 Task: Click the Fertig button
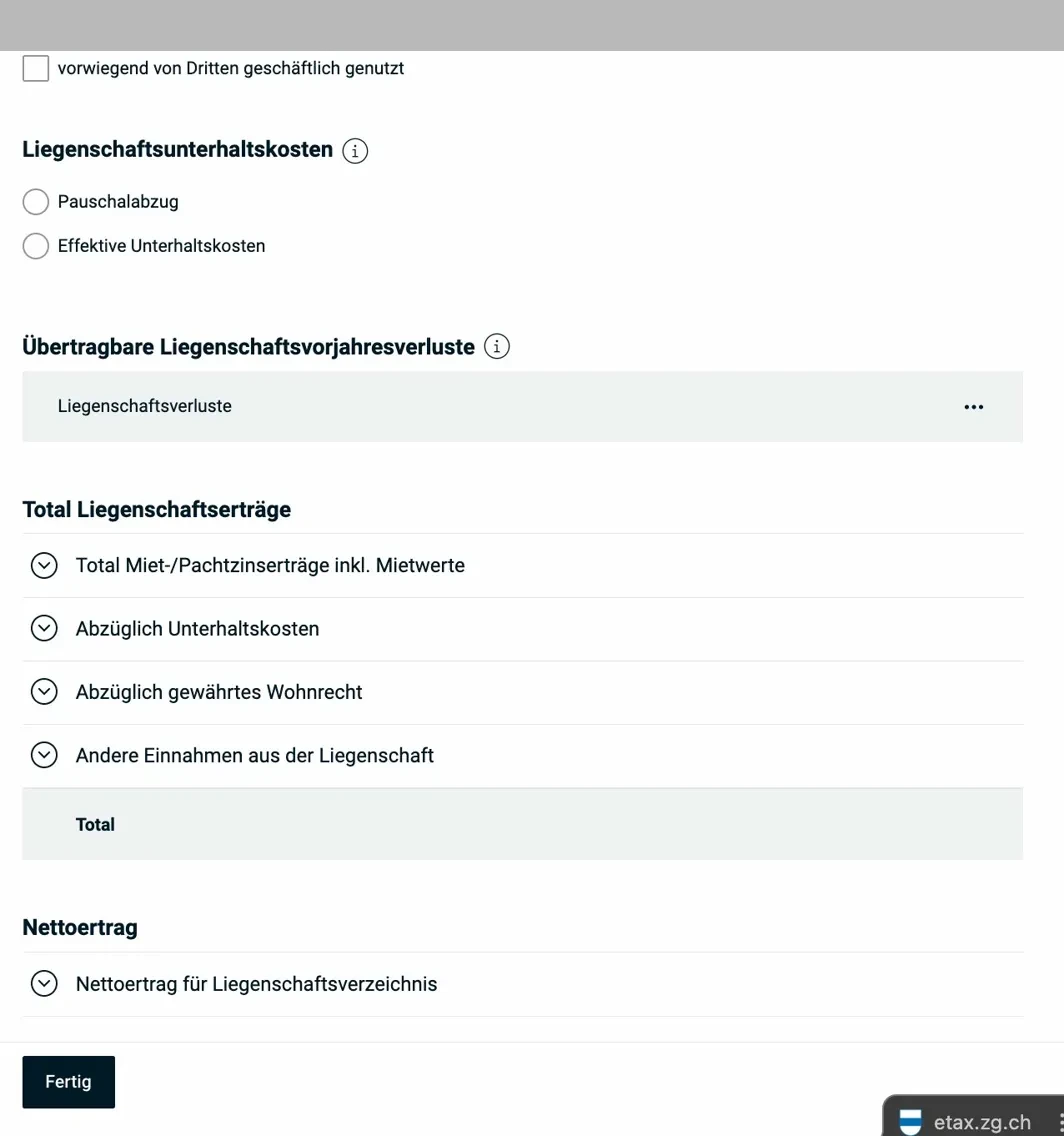point(68,1081)
